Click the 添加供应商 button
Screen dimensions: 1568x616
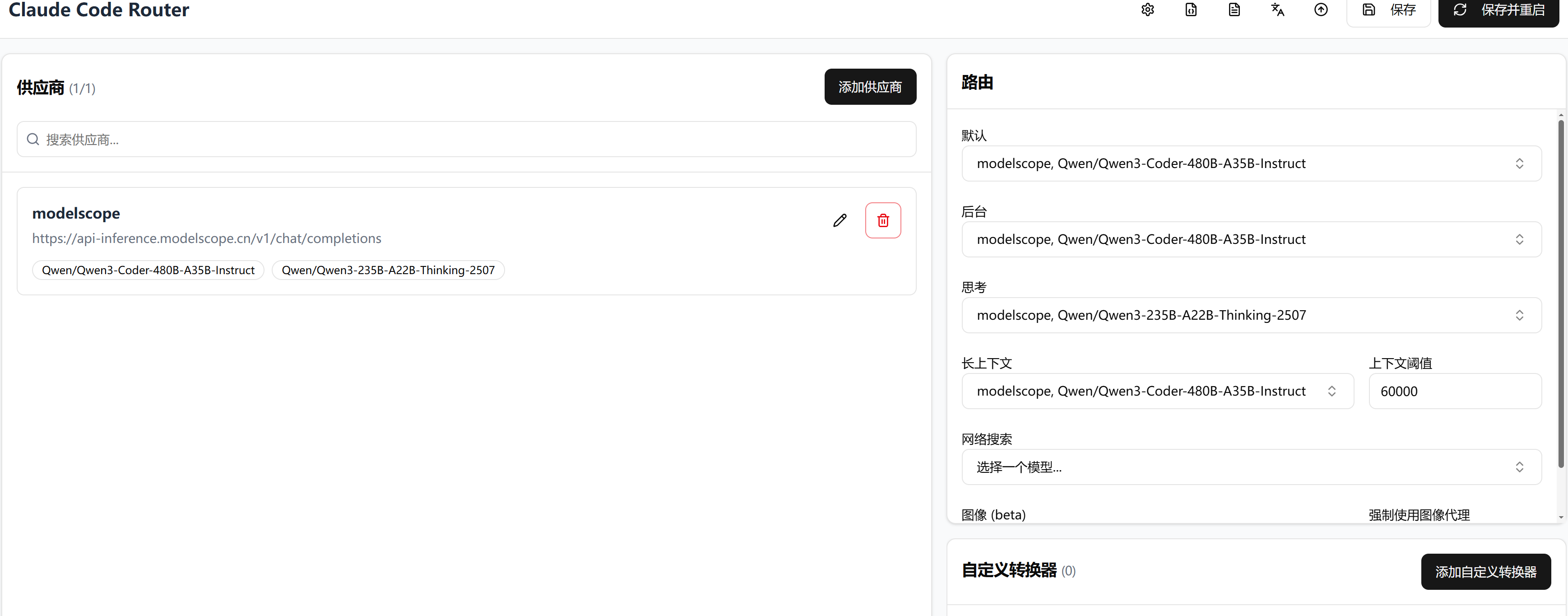(x=870, y=87)
